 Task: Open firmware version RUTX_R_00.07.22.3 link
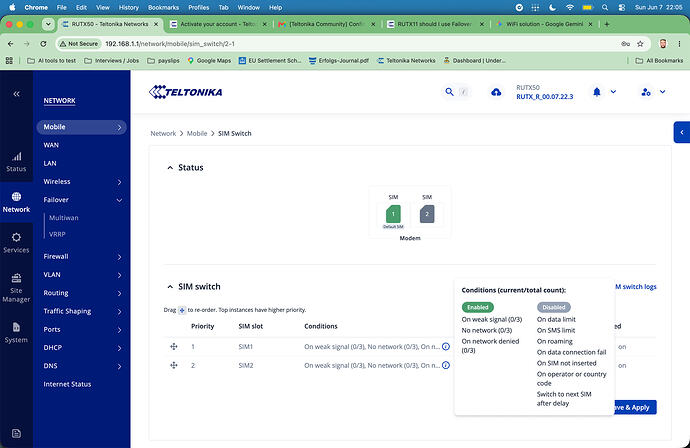pos(545,97)
